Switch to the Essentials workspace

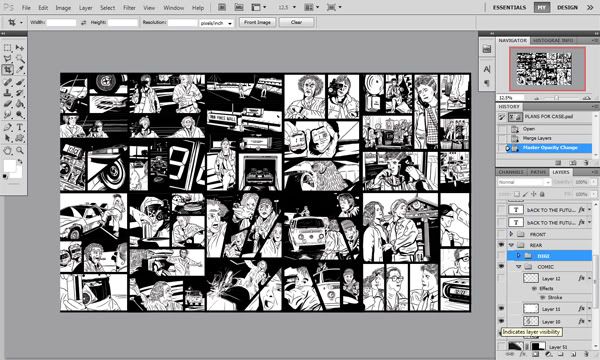[x=509, y=8]
